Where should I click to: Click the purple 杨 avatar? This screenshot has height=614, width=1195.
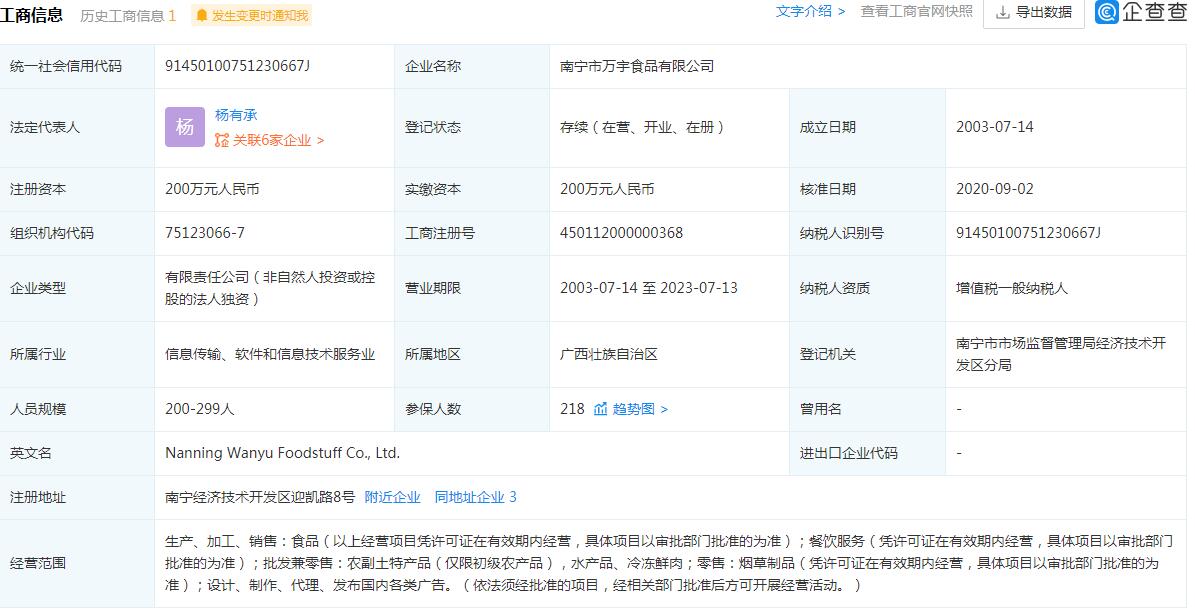coord(185,127)
